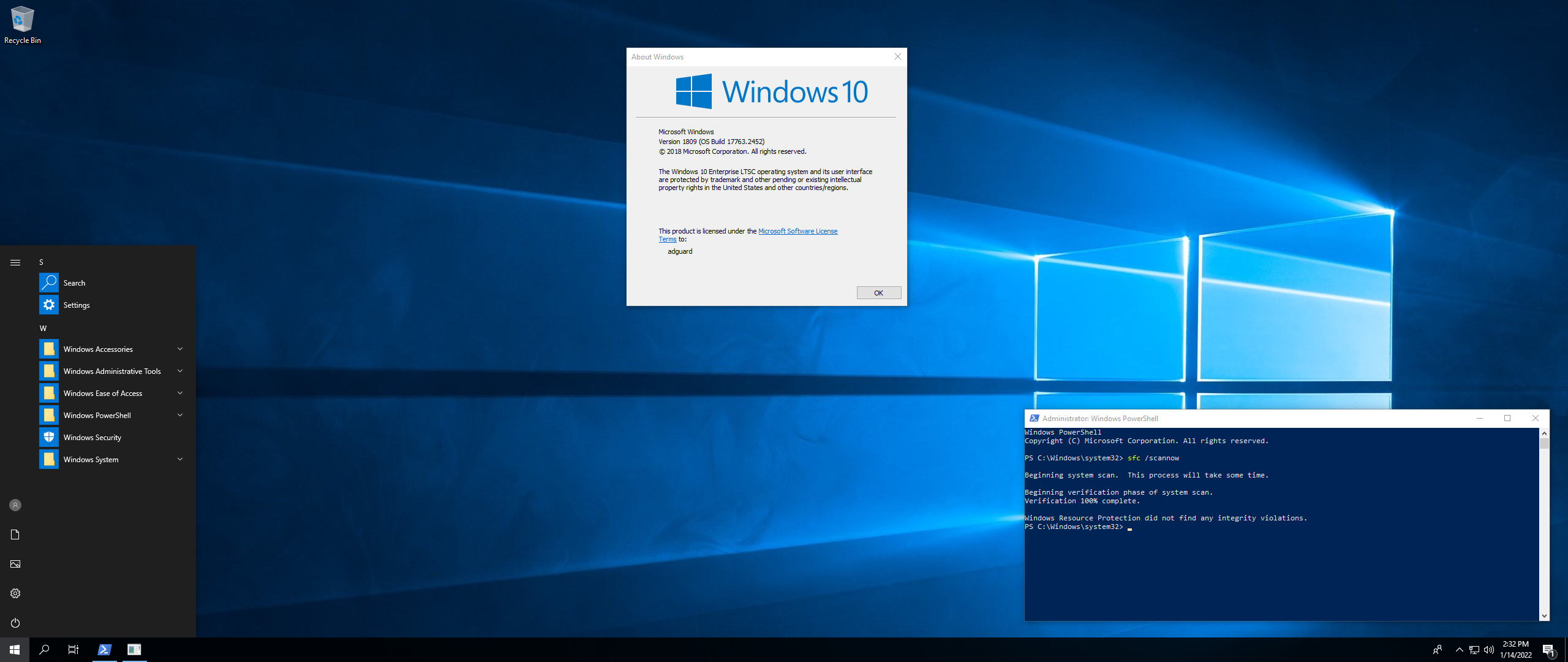This screenshot has width=1568, height=662.
Task: Jump to letter W section header
Action: point(43,328)
